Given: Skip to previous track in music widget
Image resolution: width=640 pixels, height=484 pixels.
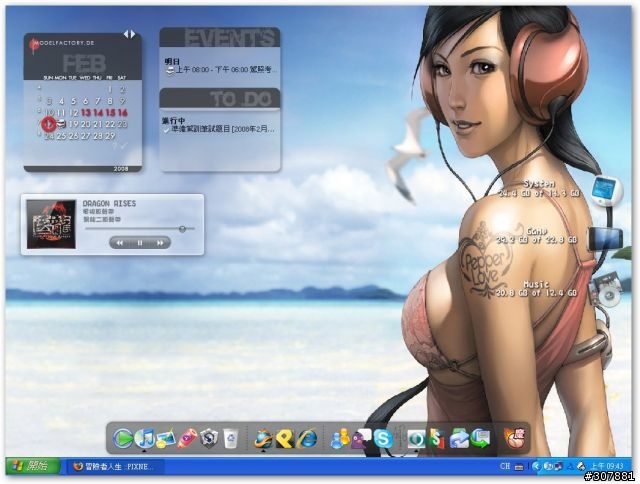Looking at the screenshot, I should [x=120, y=243].
